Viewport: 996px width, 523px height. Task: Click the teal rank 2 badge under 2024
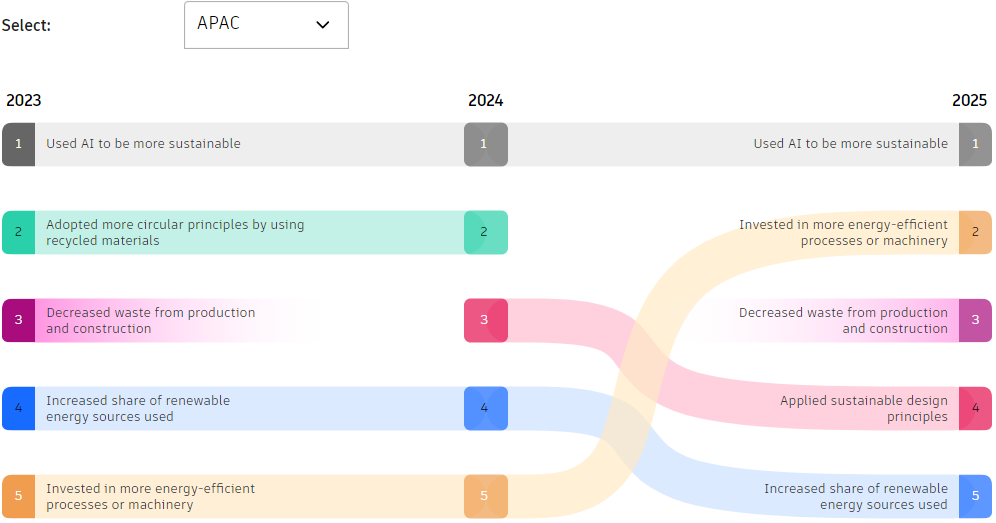coord(485,232)
